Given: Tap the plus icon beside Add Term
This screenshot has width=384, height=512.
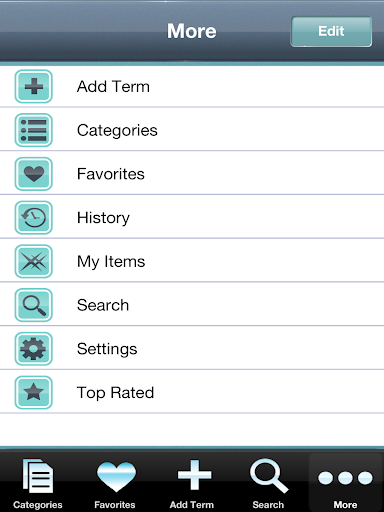Looking at the screenshot, I should [x=34, y=86].
